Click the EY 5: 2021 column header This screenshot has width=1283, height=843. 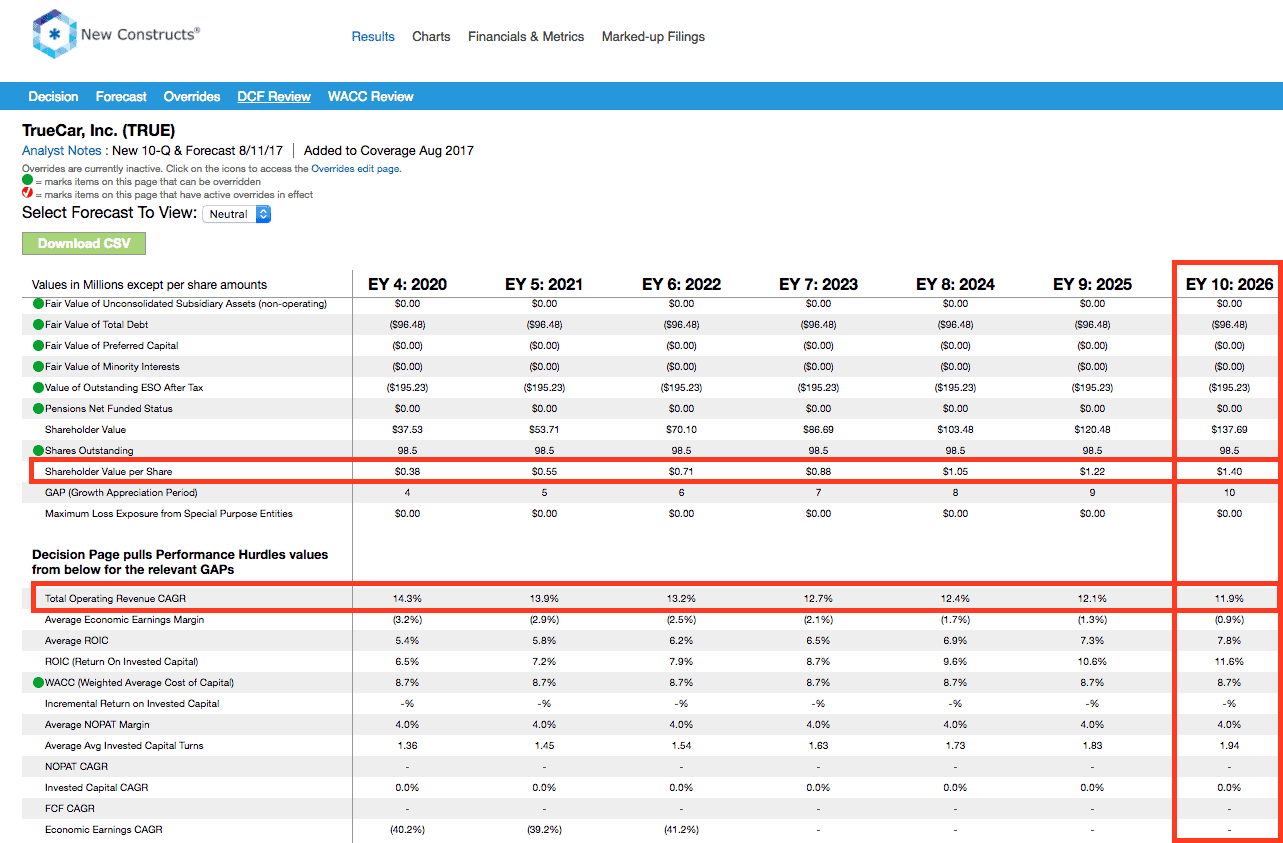click(x=545, y=284)
